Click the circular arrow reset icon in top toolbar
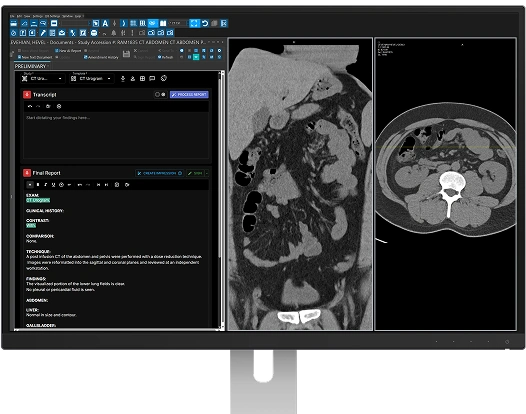The height and width of the screenshot is (414, 526). pyautogui.click(x=205, y=23)
